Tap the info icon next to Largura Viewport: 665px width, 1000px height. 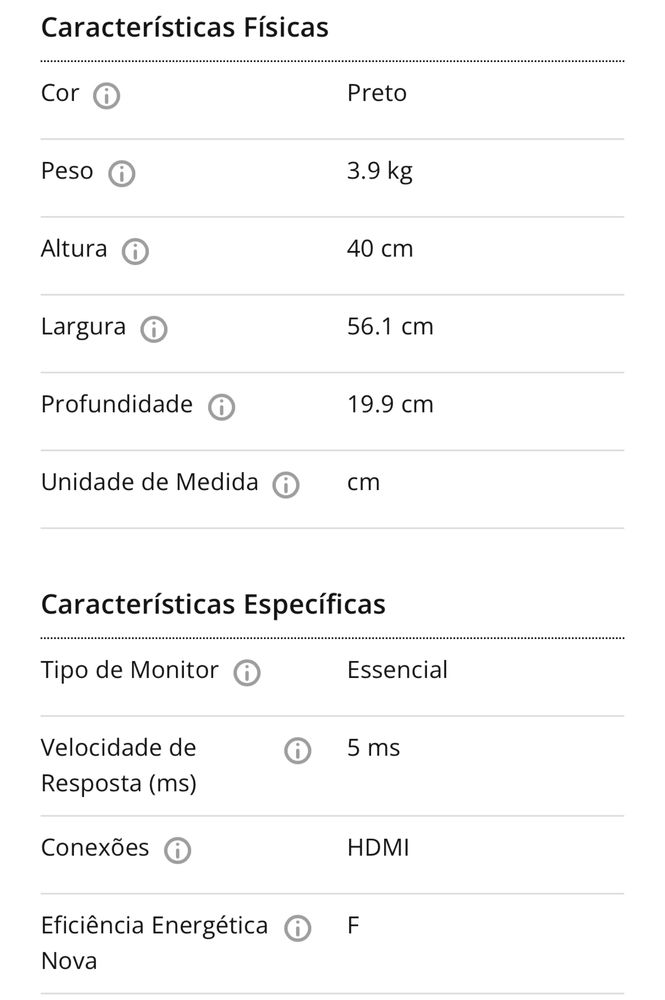[154, 329]
